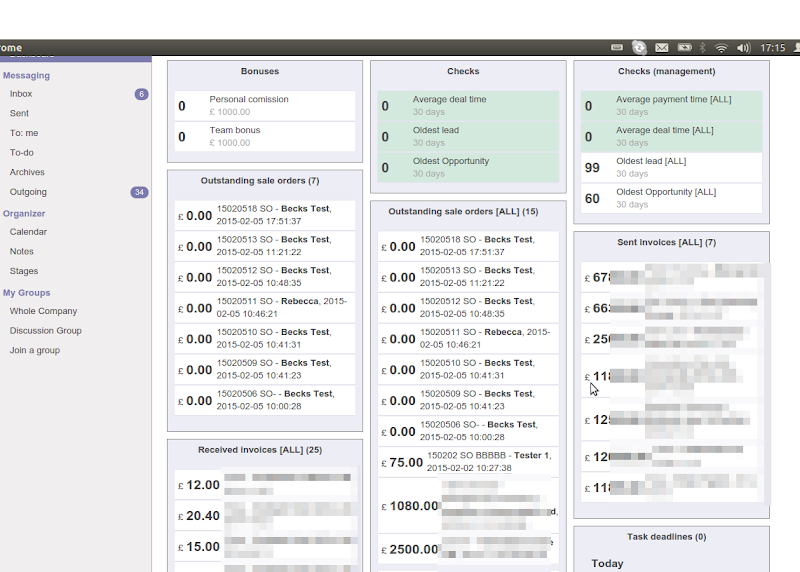
Task: Click the Join a group link
Action: [x=35, y=351]
